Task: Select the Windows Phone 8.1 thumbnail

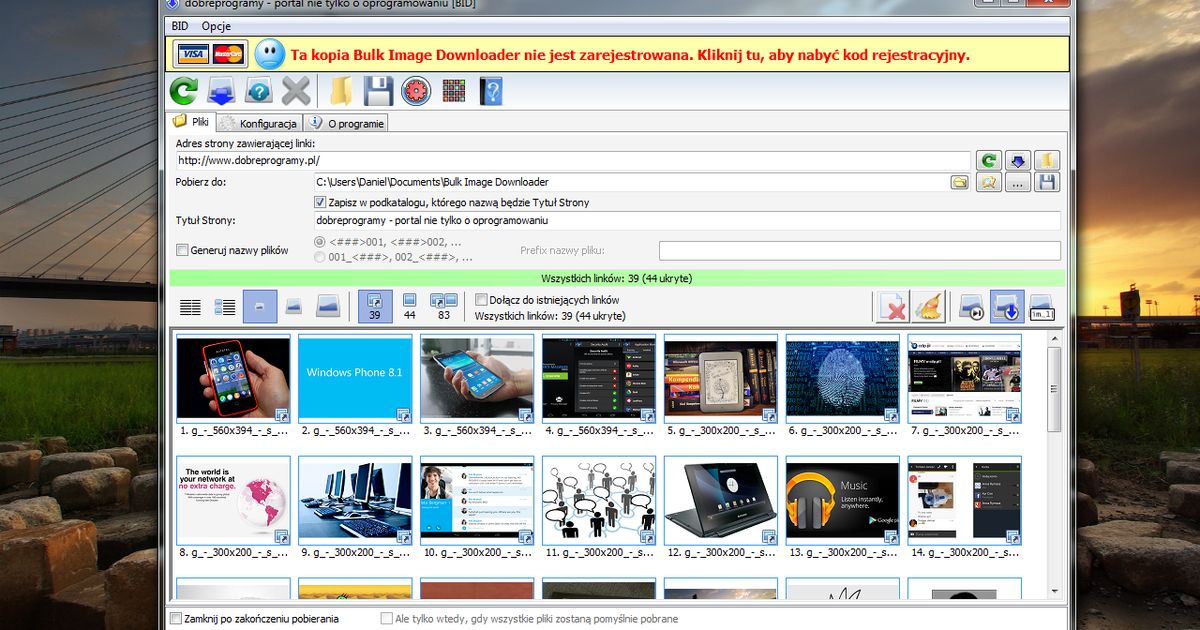Action: pyautogui.click(x=355, y=378)
